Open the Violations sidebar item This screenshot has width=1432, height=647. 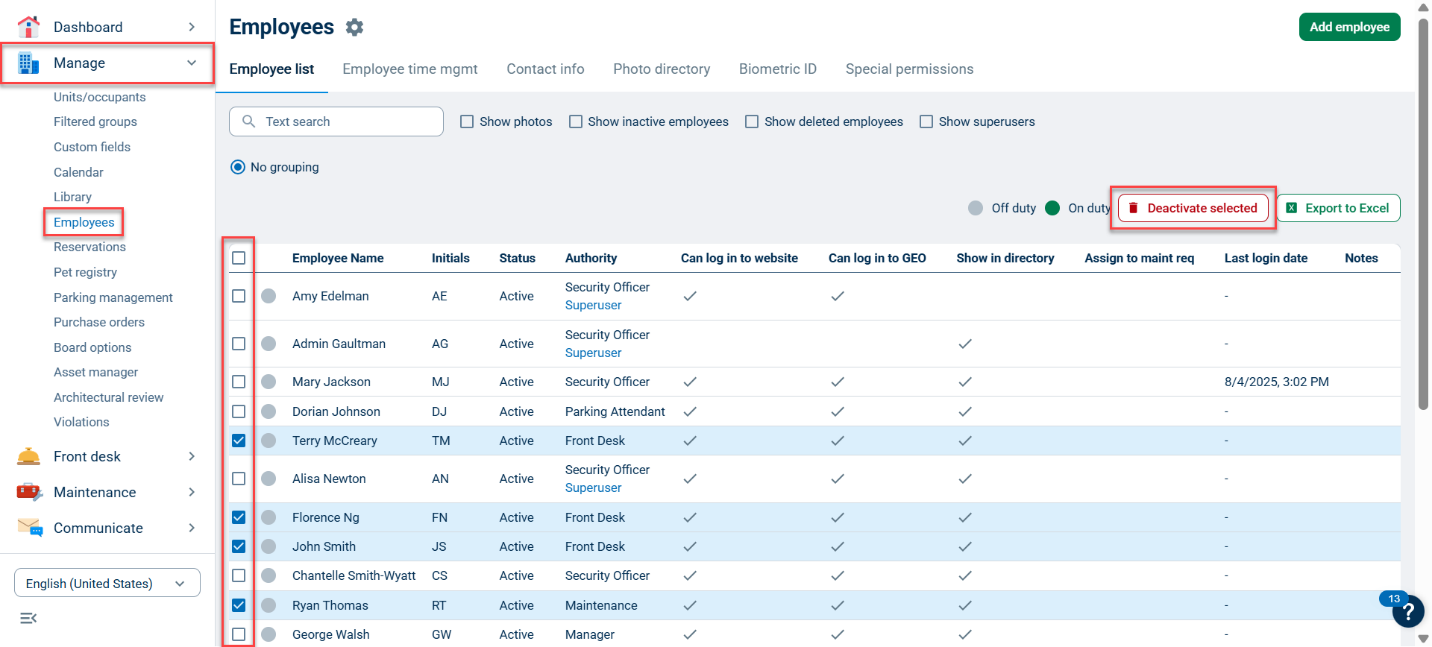[81, 422]
